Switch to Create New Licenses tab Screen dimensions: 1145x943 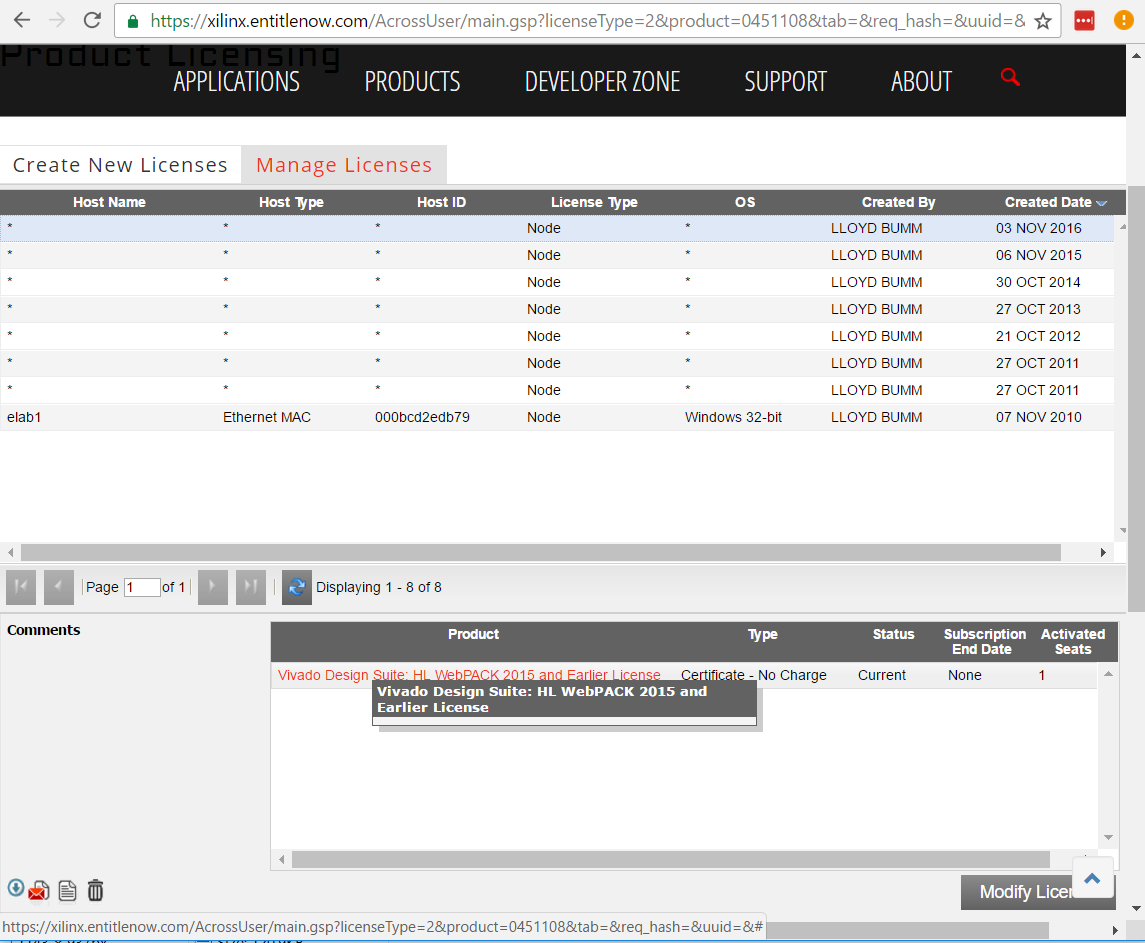(120, 165)
